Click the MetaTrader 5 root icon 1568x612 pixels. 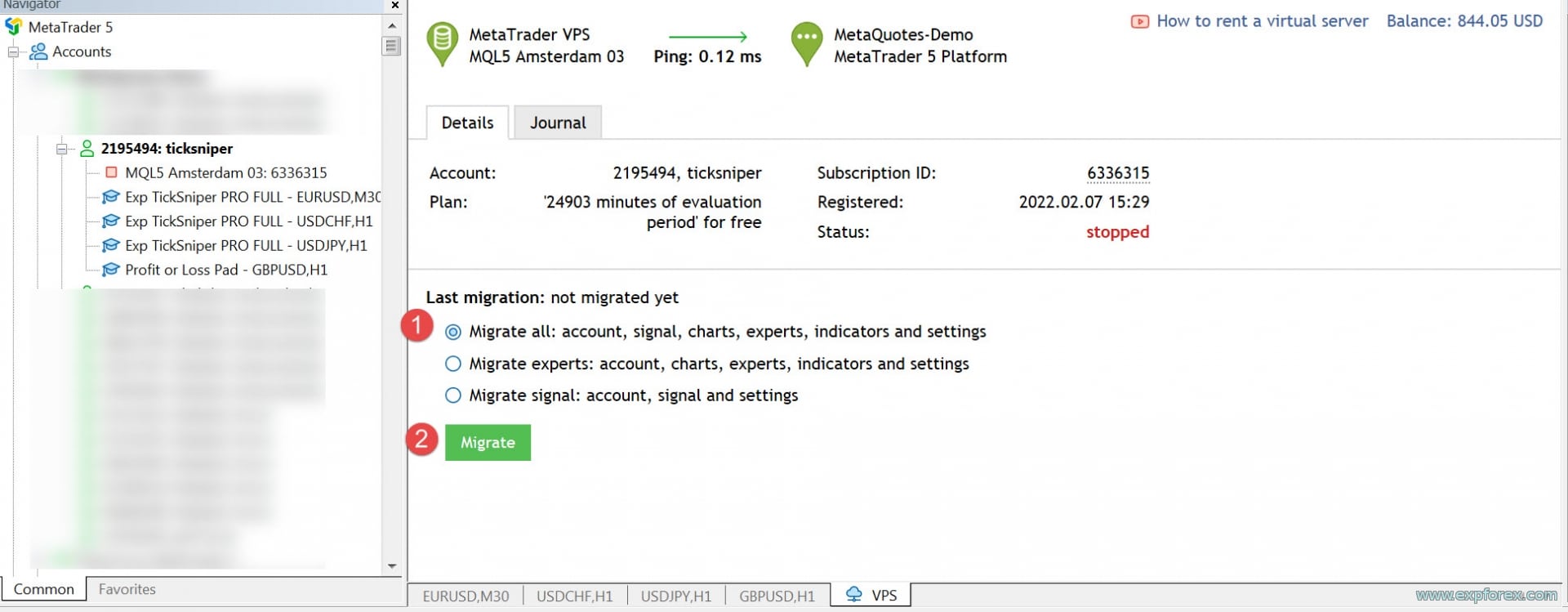[x=13, y=27]
